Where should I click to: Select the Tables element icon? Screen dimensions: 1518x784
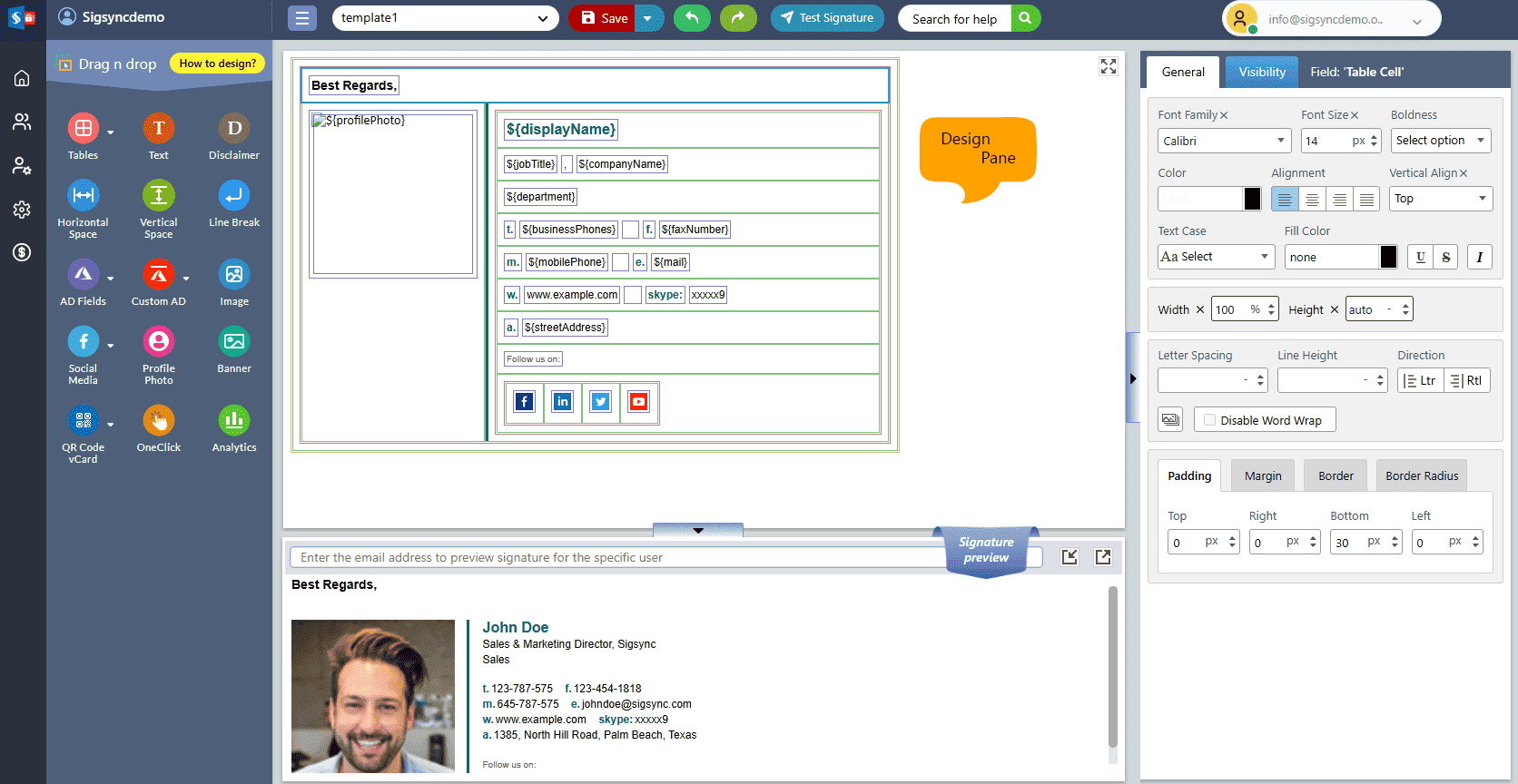[84, 129]
